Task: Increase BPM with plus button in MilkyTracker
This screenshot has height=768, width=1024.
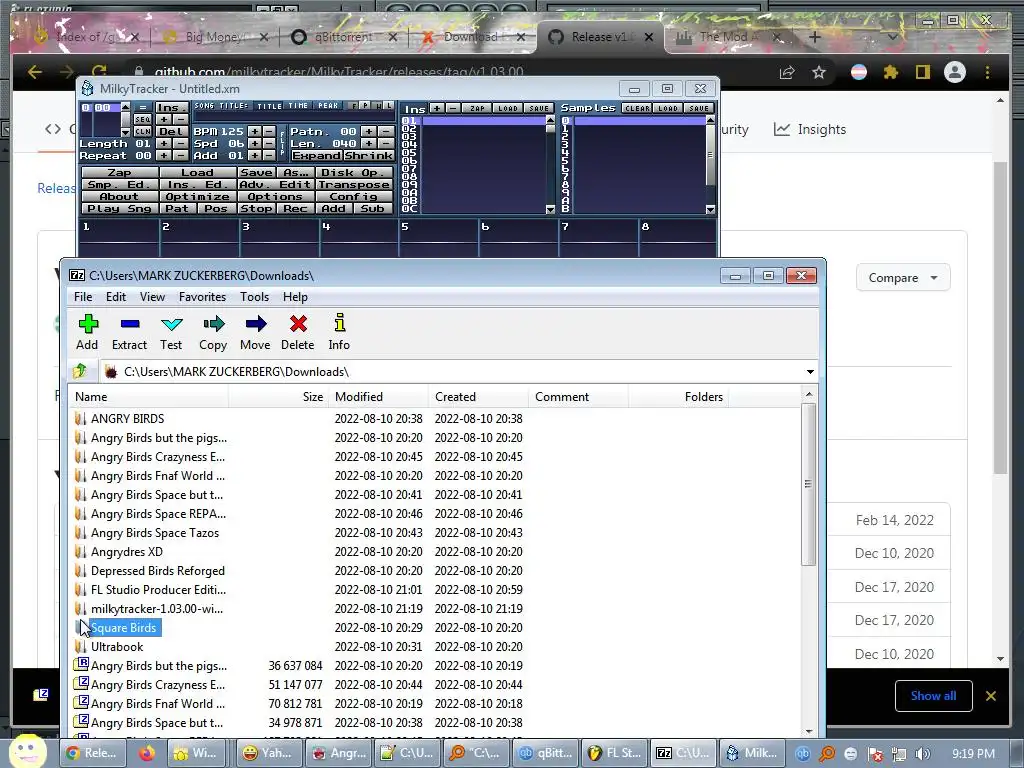Action: (254, 131)
